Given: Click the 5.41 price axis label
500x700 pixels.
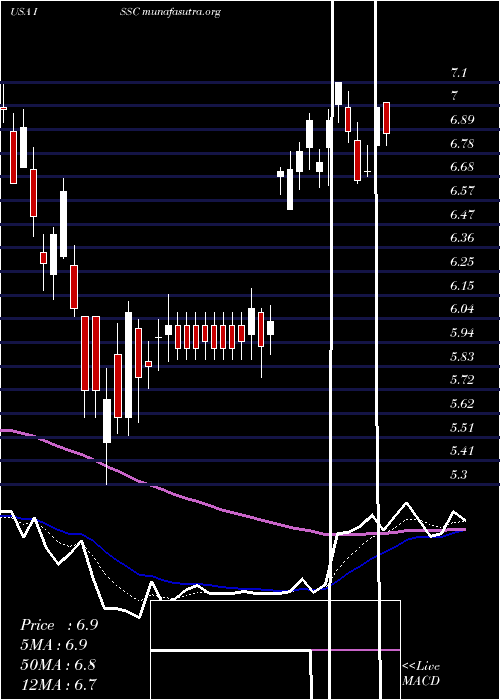Looking at the screenshot, I should click(x=462, y=450).
